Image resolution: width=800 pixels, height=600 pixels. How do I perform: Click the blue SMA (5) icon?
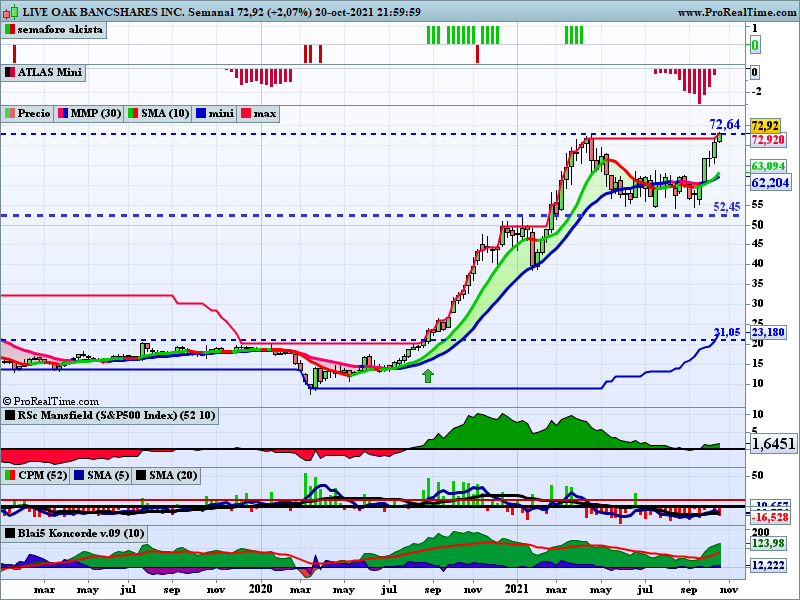point(79,476)
